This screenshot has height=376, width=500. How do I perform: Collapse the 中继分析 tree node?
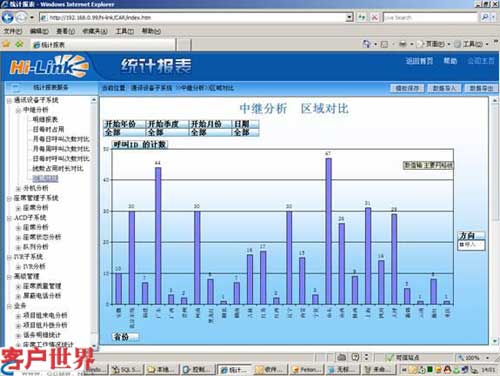18,110
